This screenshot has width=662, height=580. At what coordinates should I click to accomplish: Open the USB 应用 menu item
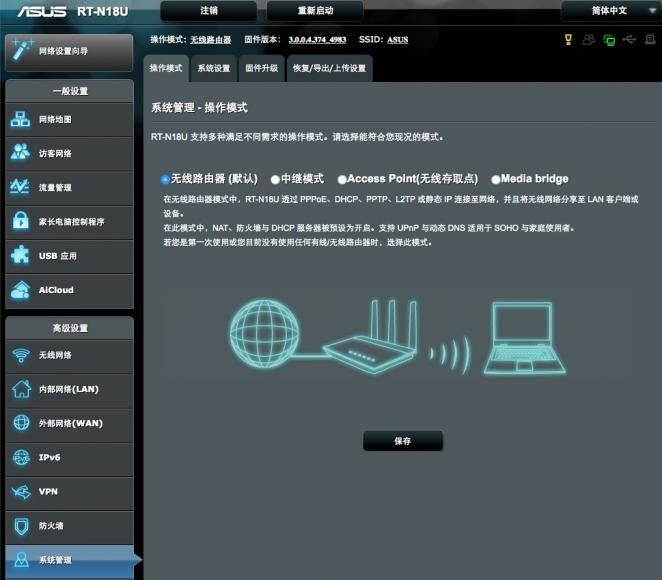(70, 256)
